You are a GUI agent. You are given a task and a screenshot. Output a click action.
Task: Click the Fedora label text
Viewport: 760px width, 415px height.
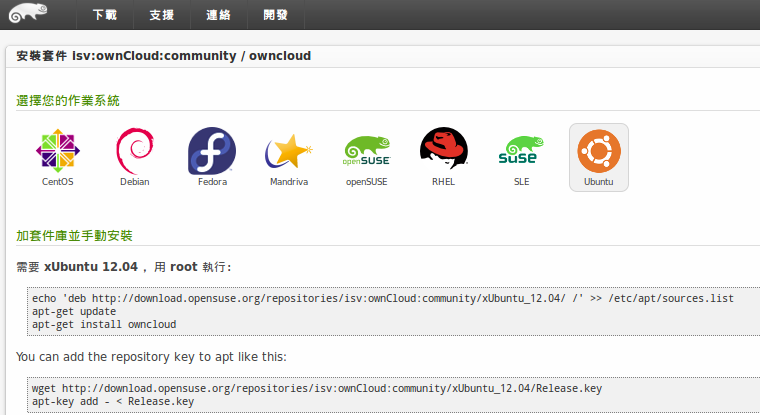[x=212, y=182]
